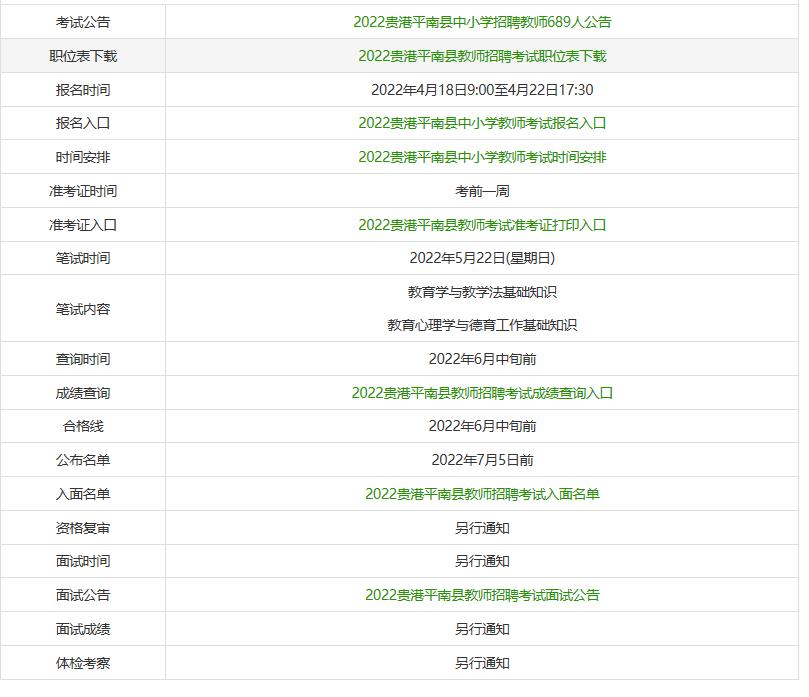The height and width of the screenshot is (697, 809).
Task: Open the 面试公告 interview announcement link
Action: (x=484, y=595)
